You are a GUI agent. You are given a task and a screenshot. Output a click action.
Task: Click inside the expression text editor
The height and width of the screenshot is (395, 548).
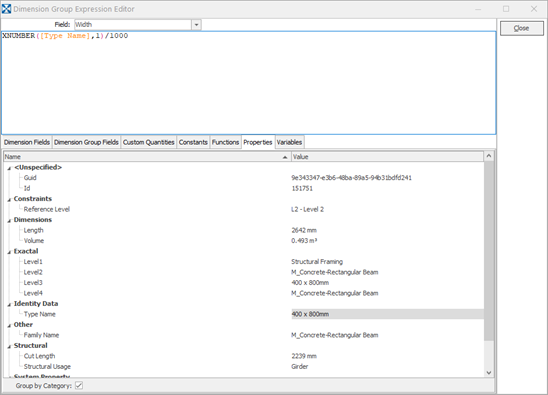pos(248,83)
